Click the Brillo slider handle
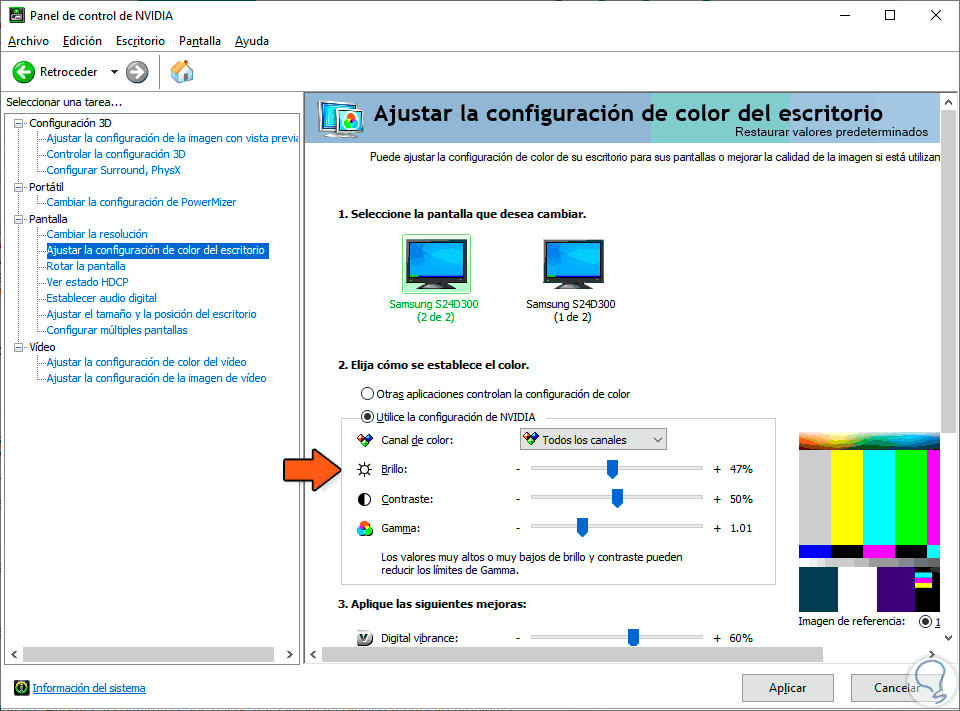Screen dimensions: 960x711 612,469
